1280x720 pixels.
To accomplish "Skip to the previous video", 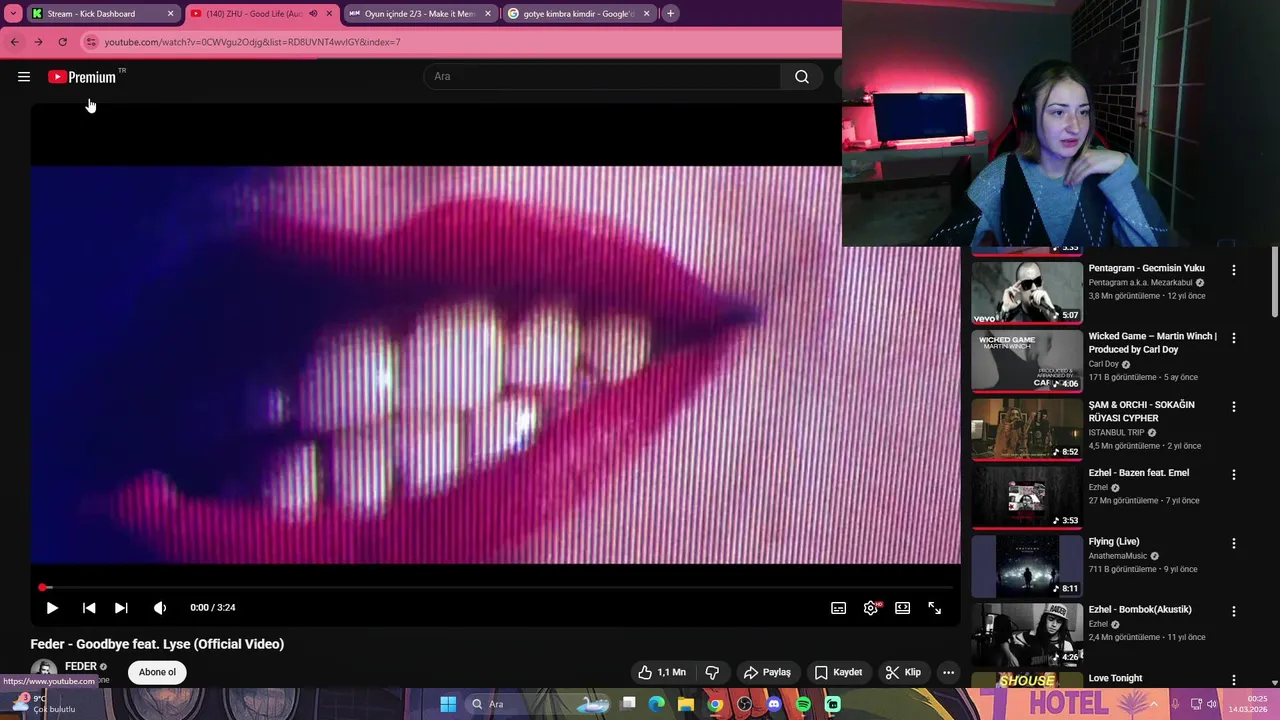I will tap(89, 608).
